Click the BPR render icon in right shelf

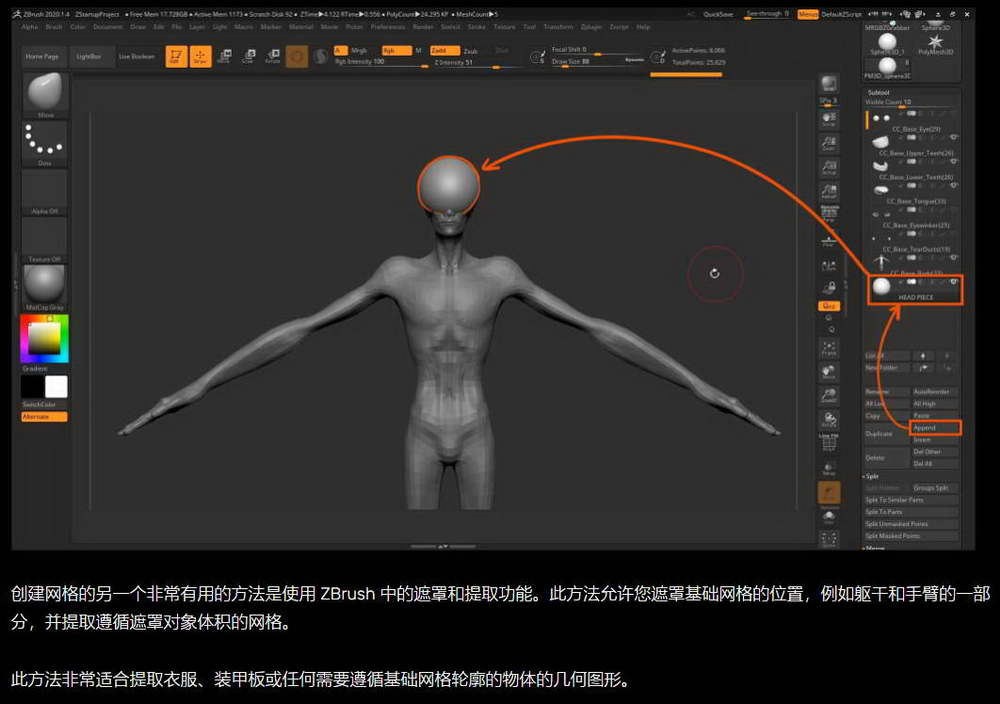coord(829,85)
